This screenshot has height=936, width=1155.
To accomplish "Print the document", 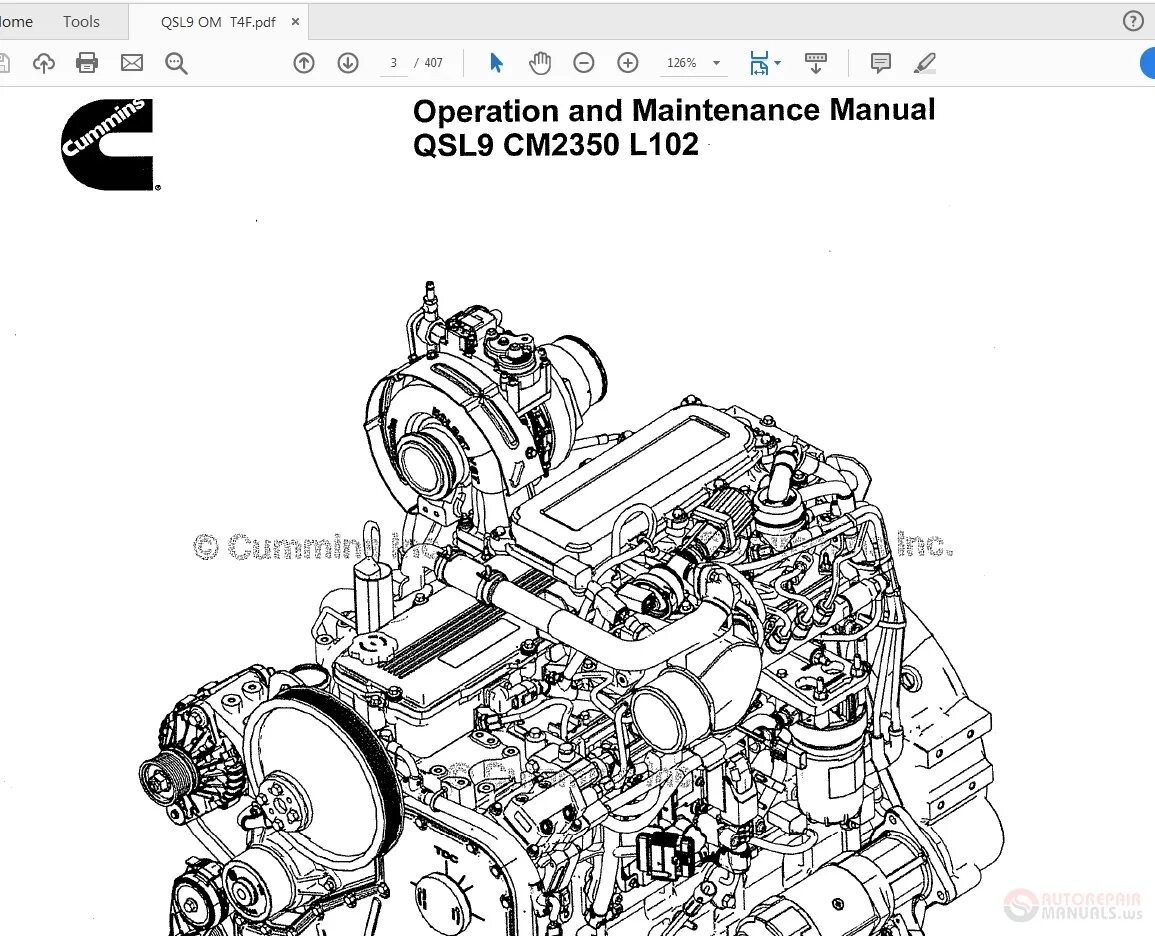I will click(x=87, y=63).
